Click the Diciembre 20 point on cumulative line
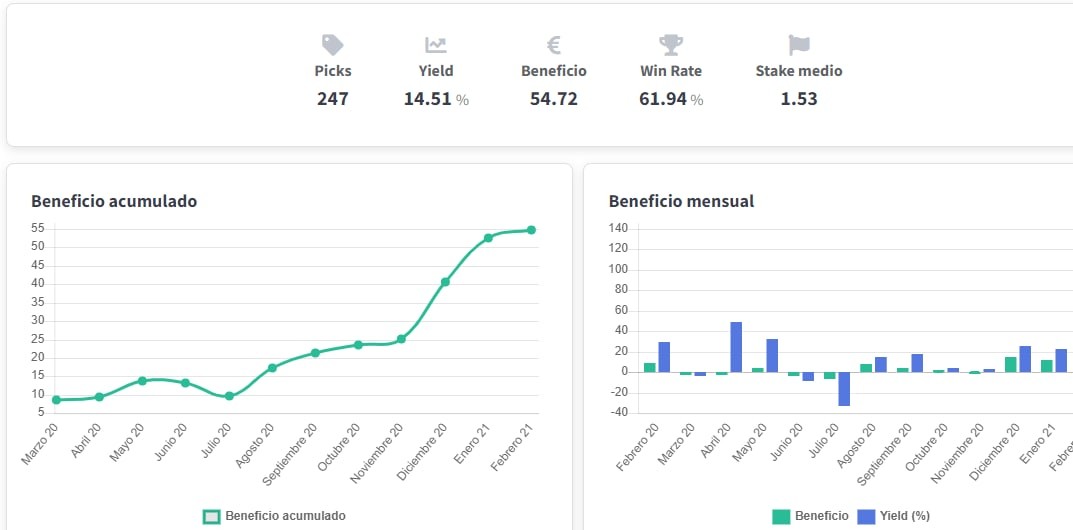The width and height of the screenshot is (1073, 530). point(445,282)
